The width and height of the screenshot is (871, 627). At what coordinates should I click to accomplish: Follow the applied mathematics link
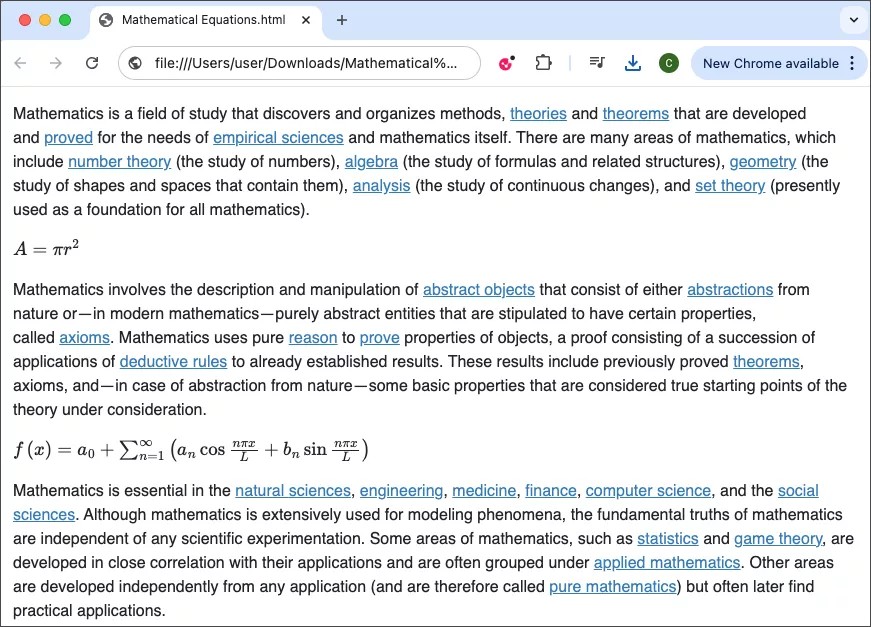click(666, 562)
